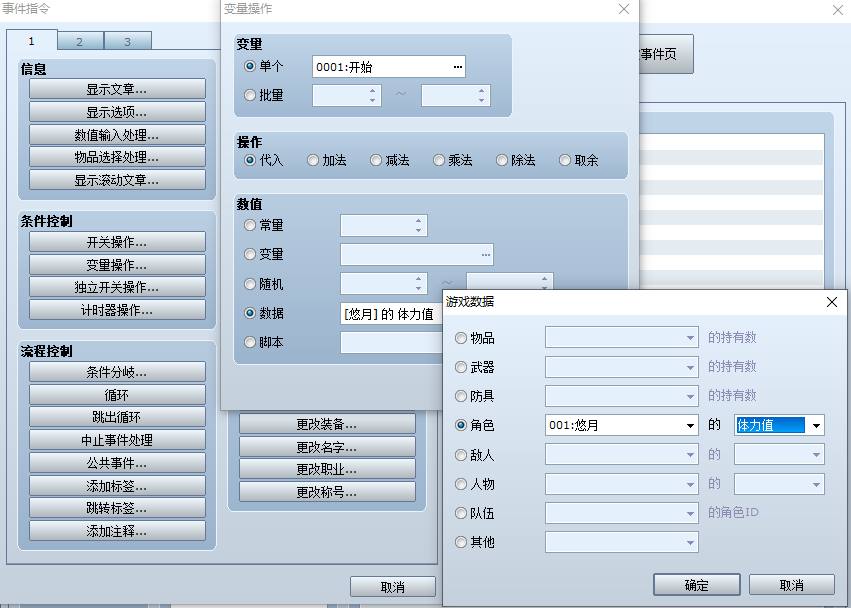The height and width of the screenshot is (608, 851).
Task: Click the 开关操作 command button
Action: [x=117, y=242]
